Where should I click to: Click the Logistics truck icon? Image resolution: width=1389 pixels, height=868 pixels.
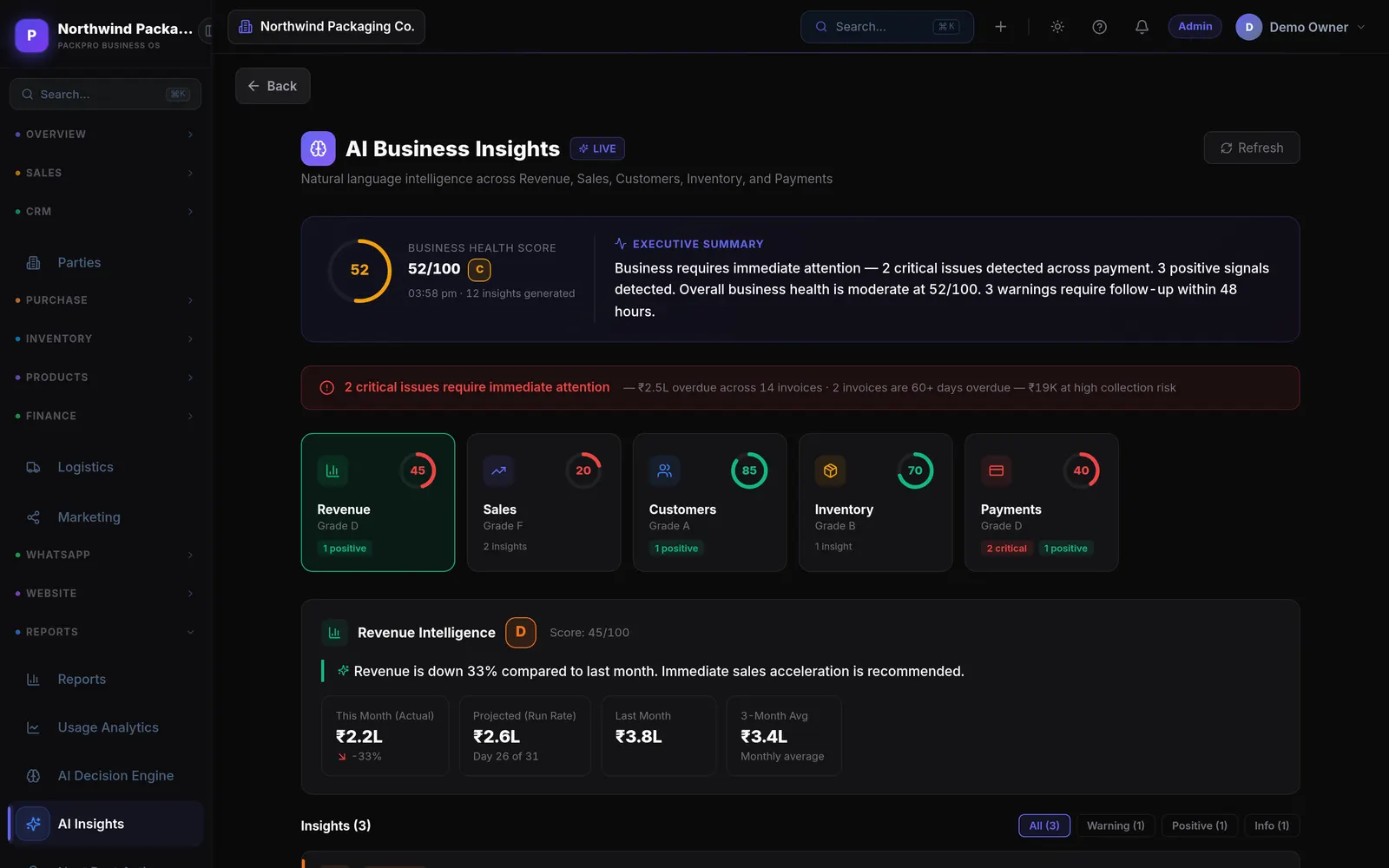[33, 467]
